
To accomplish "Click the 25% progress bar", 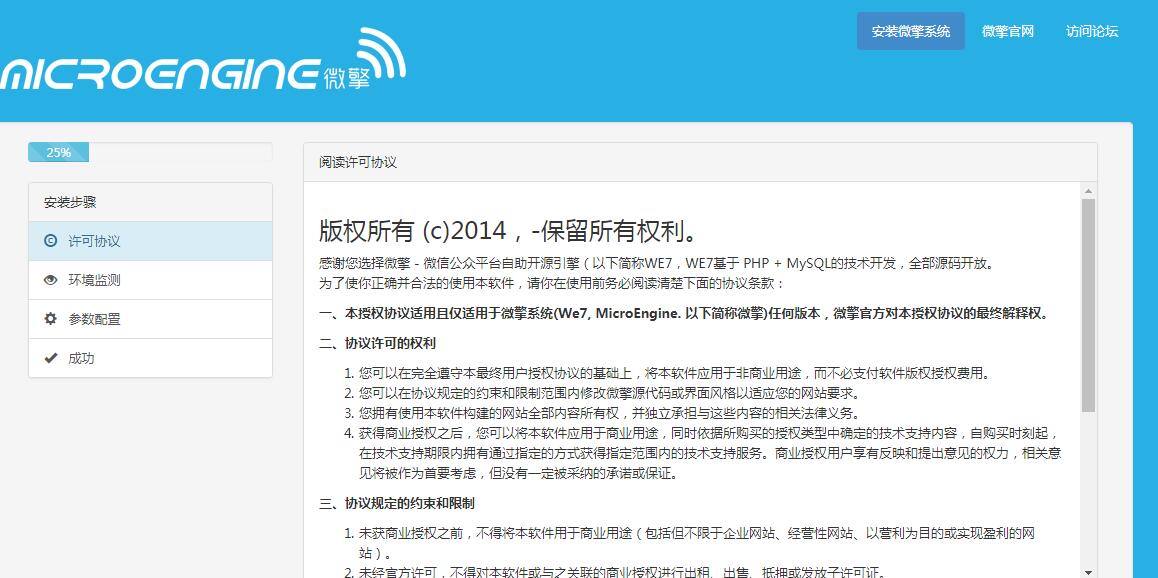I will click(59, 152).
